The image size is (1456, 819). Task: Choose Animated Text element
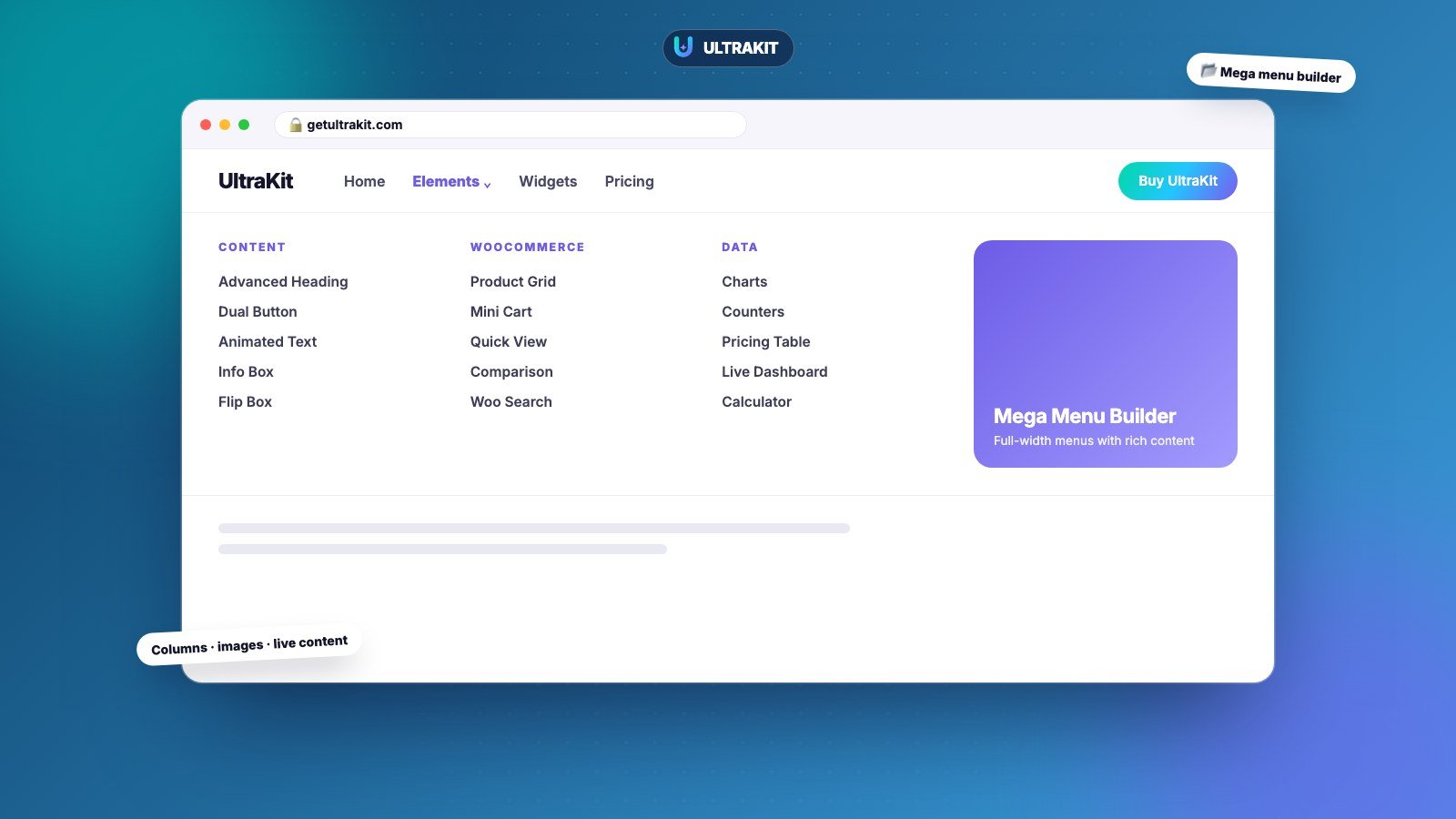(x=268, y=341)
